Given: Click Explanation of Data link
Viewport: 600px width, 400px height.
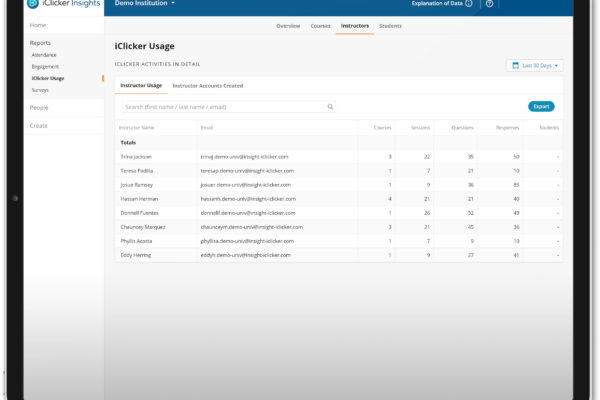Looking at the screenshot, I should point(437,3).
